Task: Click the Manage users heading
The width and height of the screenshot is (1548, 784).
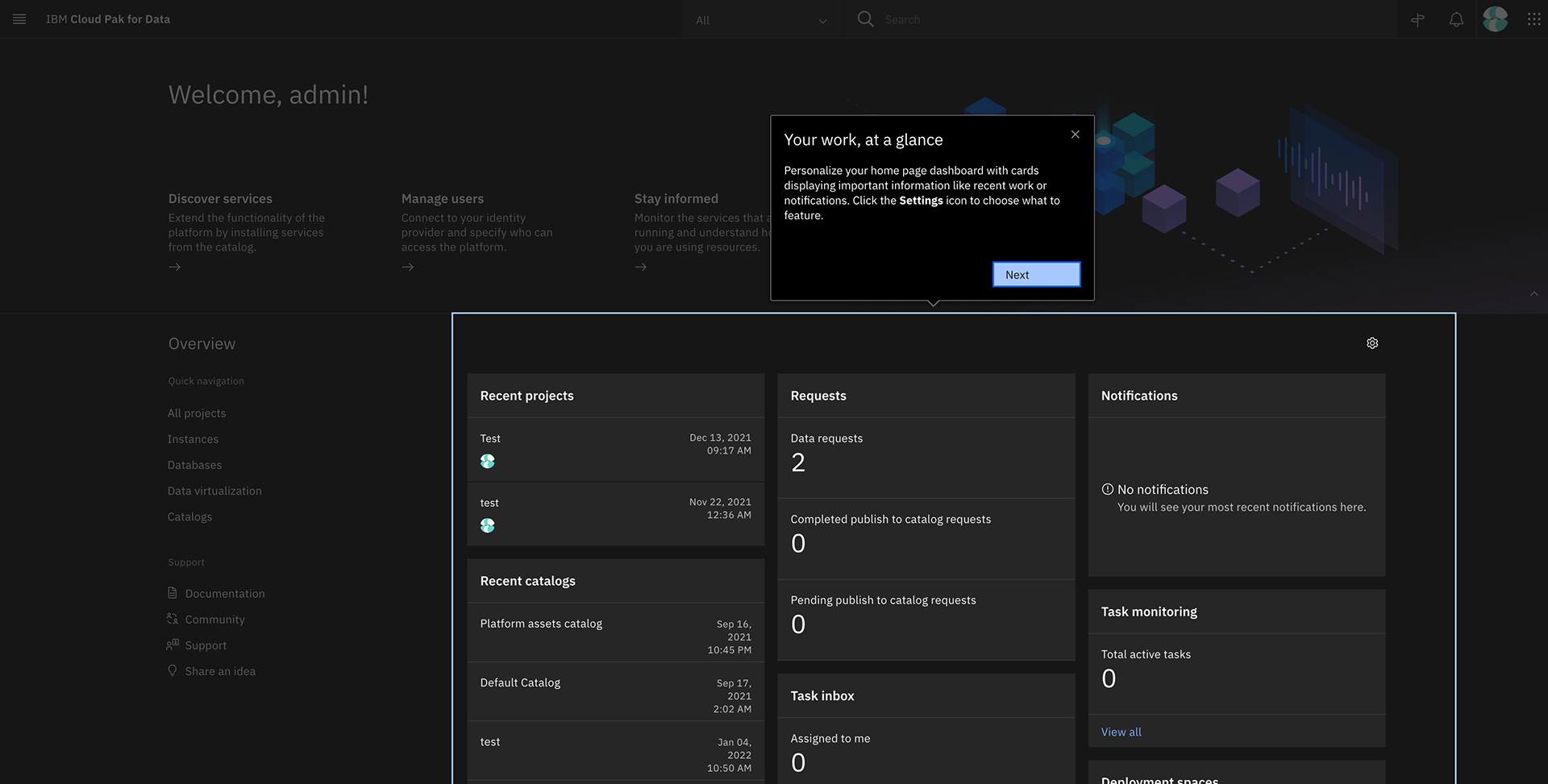Action: (x=443, y=198)
